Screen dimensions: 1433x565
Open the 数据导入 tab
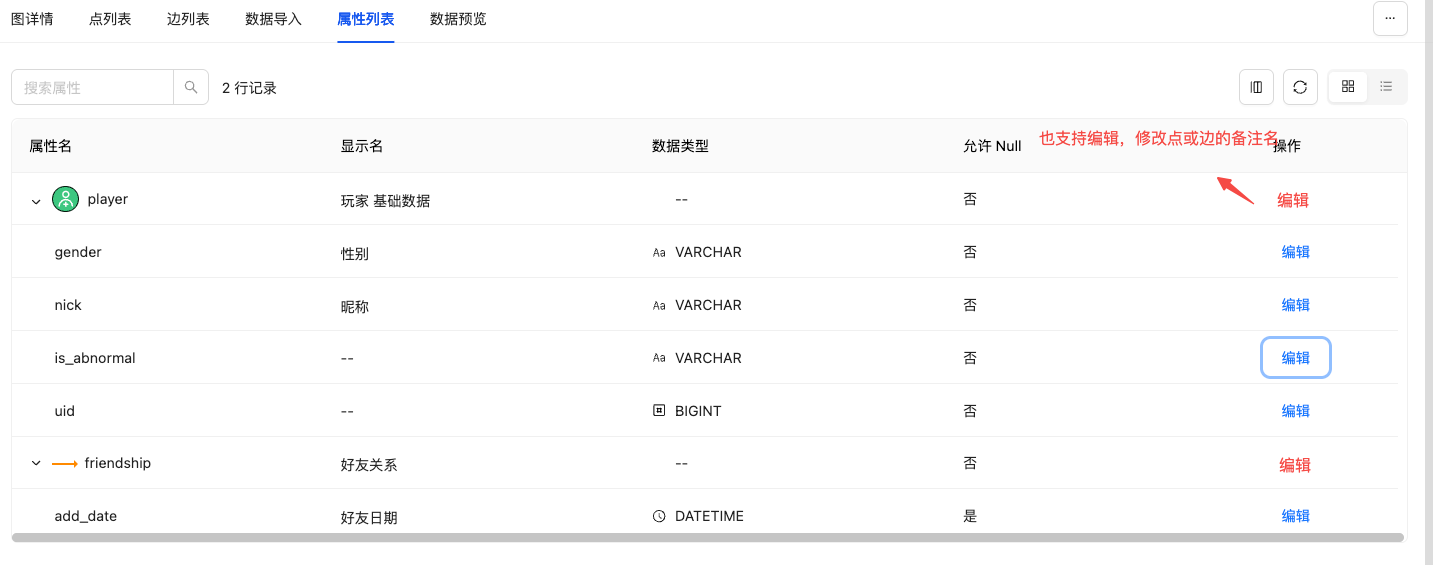tap(273, 19)
